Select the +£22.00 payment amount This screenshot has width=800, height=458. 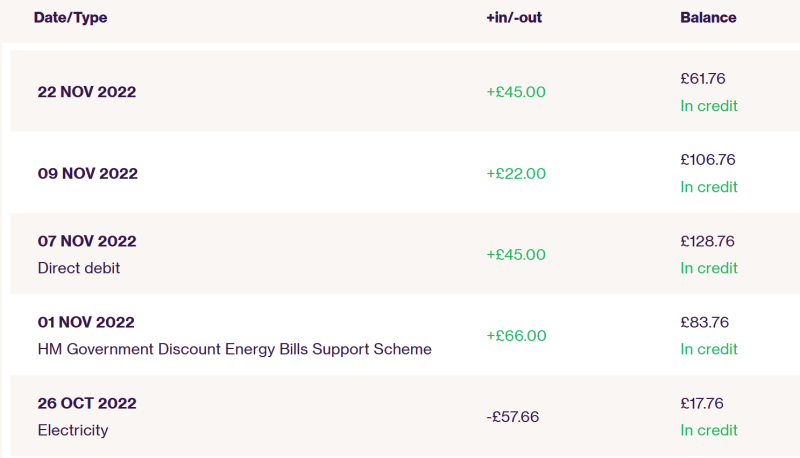coord(516,173)
